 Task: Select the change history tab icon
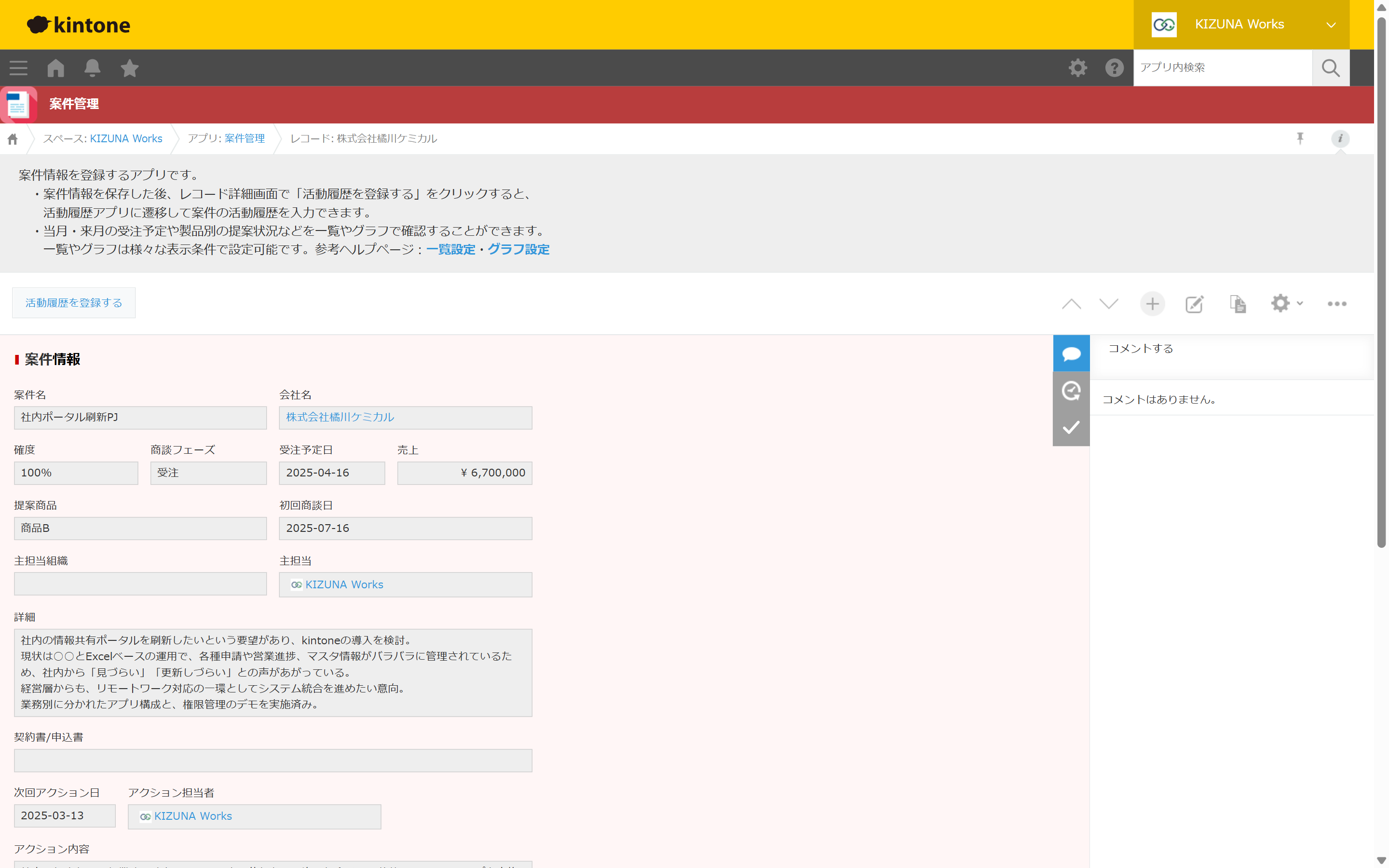click(1071, 391)
